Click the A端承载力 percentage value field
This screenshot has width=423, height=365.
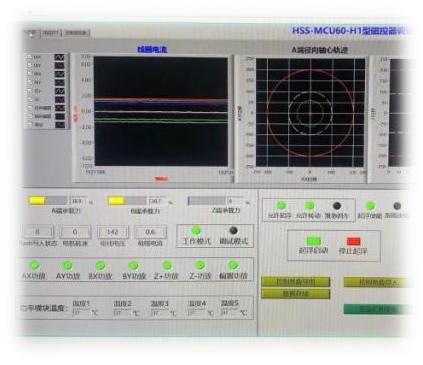[x=78, y=201]
